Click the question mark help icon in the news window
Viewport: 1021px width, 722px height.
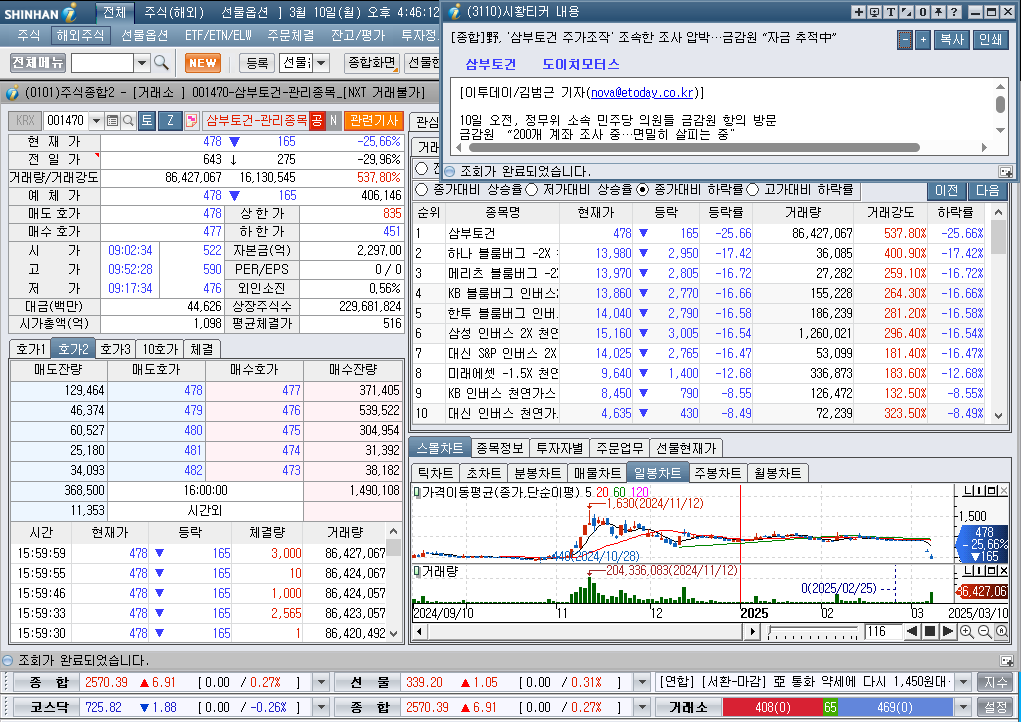[x=955, y=12]
